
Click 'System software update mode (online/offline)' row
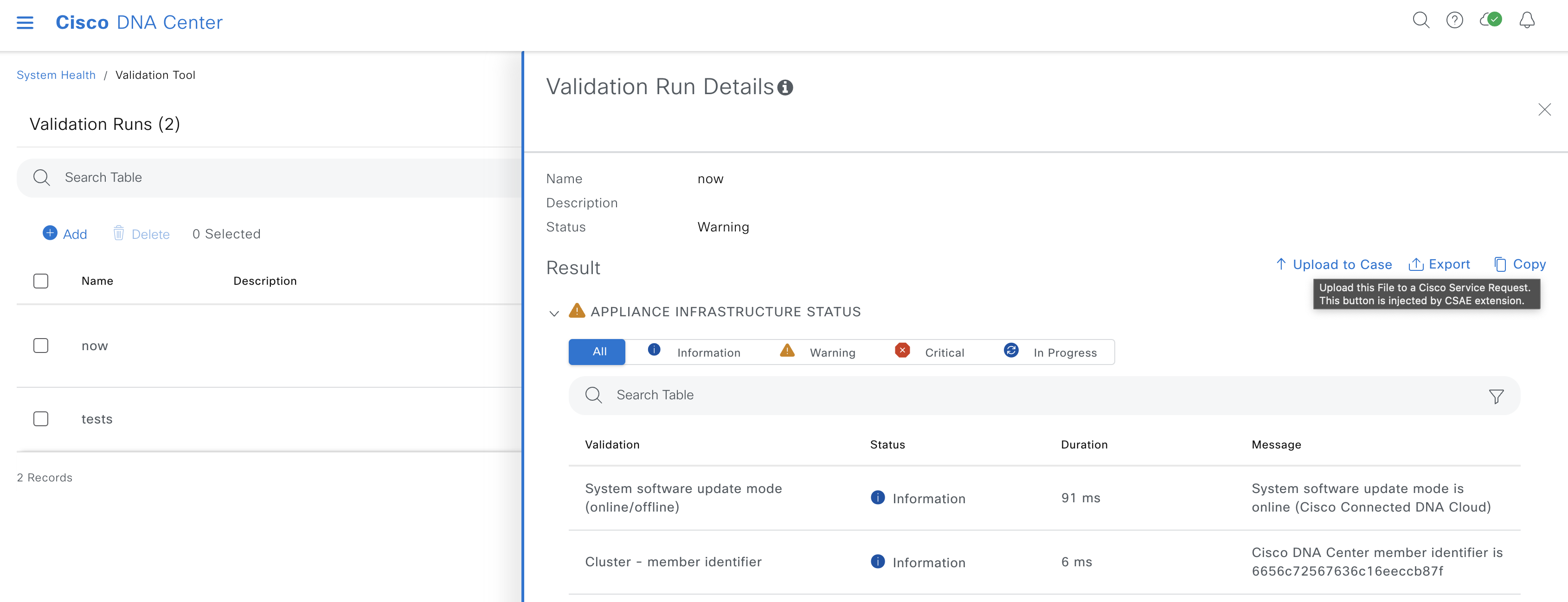tap(1045, 498)
